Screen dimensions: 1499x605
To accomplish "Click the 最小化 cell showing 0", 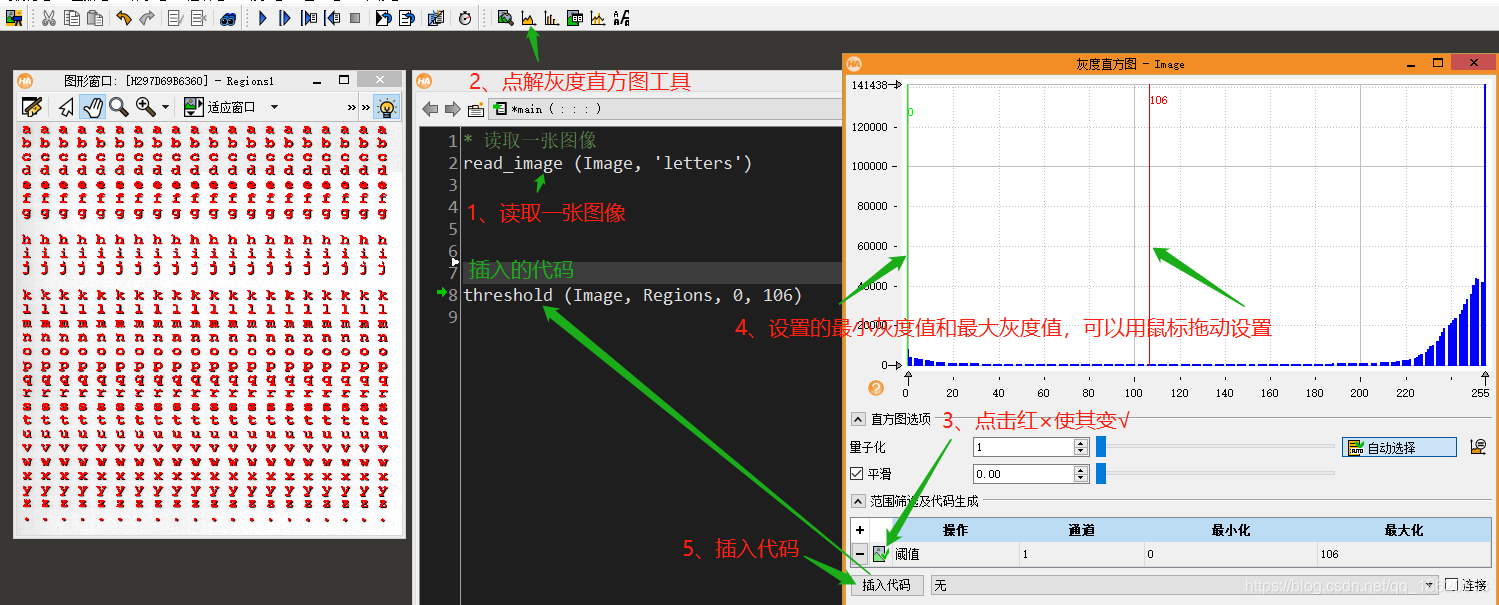I will point(1230,554).
